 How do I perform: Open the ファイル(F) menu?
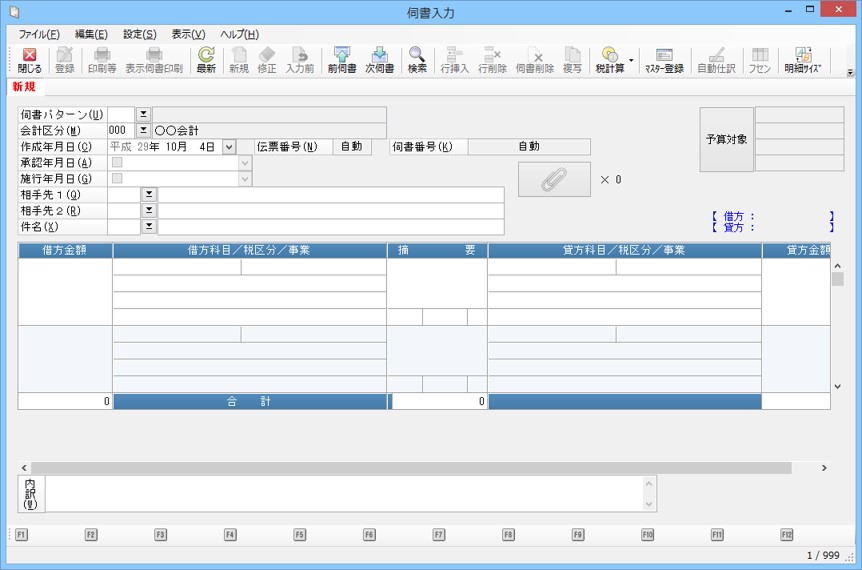(x=39, y=34)
